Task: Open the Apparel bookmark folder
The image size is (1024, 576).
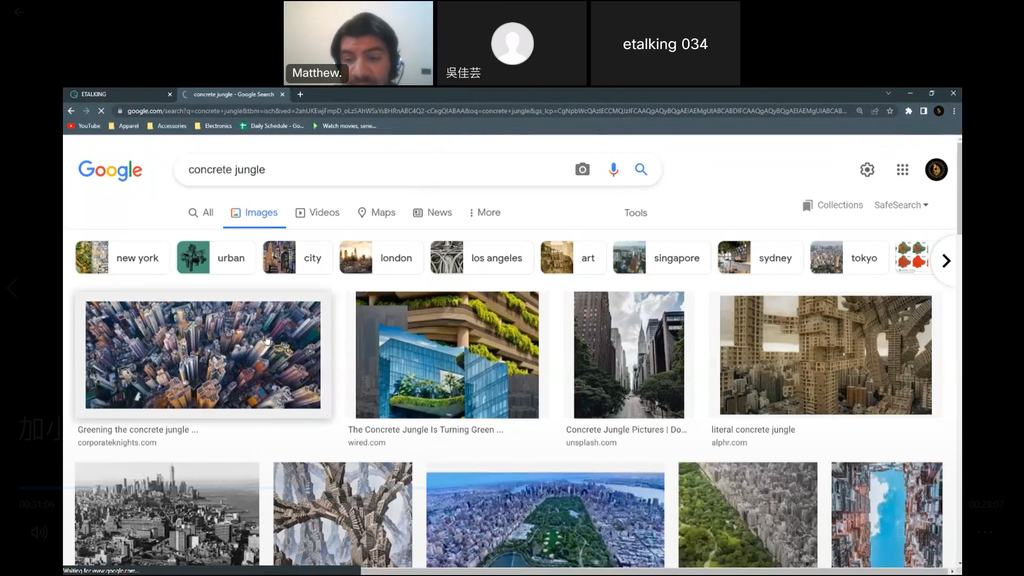Action: coord(124,126)
